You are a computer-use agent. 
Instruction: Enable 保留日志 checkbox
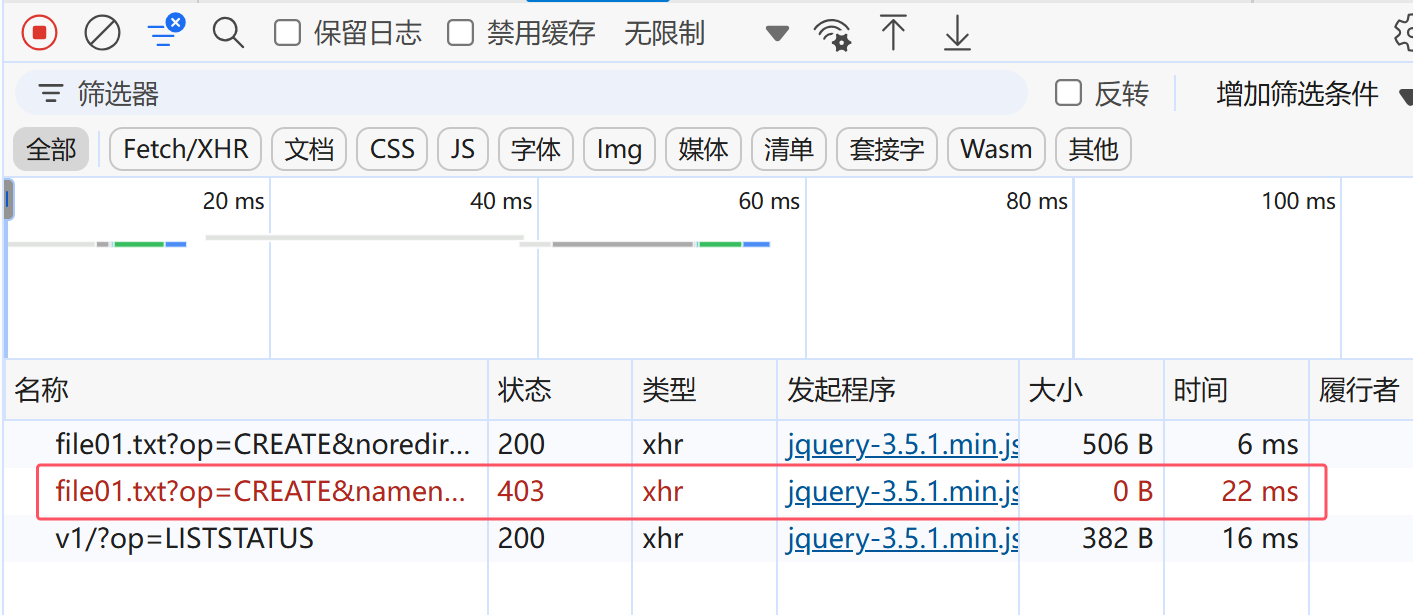(x=288, y=33)
